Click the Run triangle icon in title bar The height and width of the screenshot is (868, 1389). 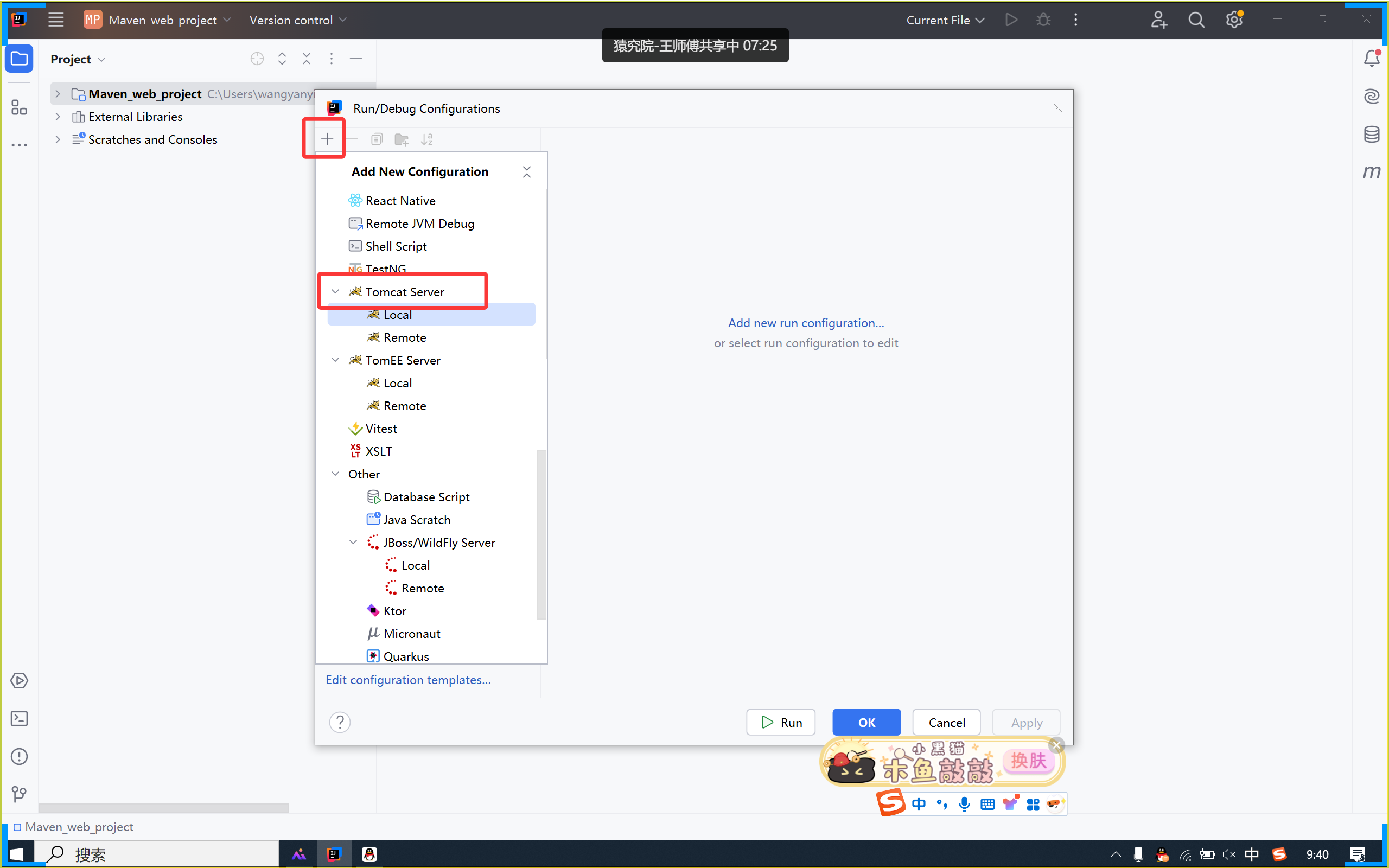click(1011, 20)
